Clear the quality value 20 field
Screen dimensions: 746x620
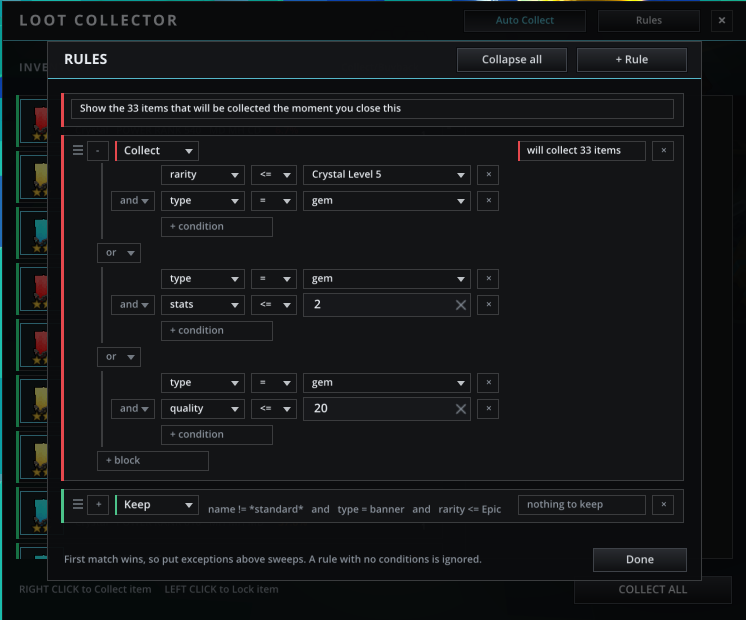click(x=461, y=409)
